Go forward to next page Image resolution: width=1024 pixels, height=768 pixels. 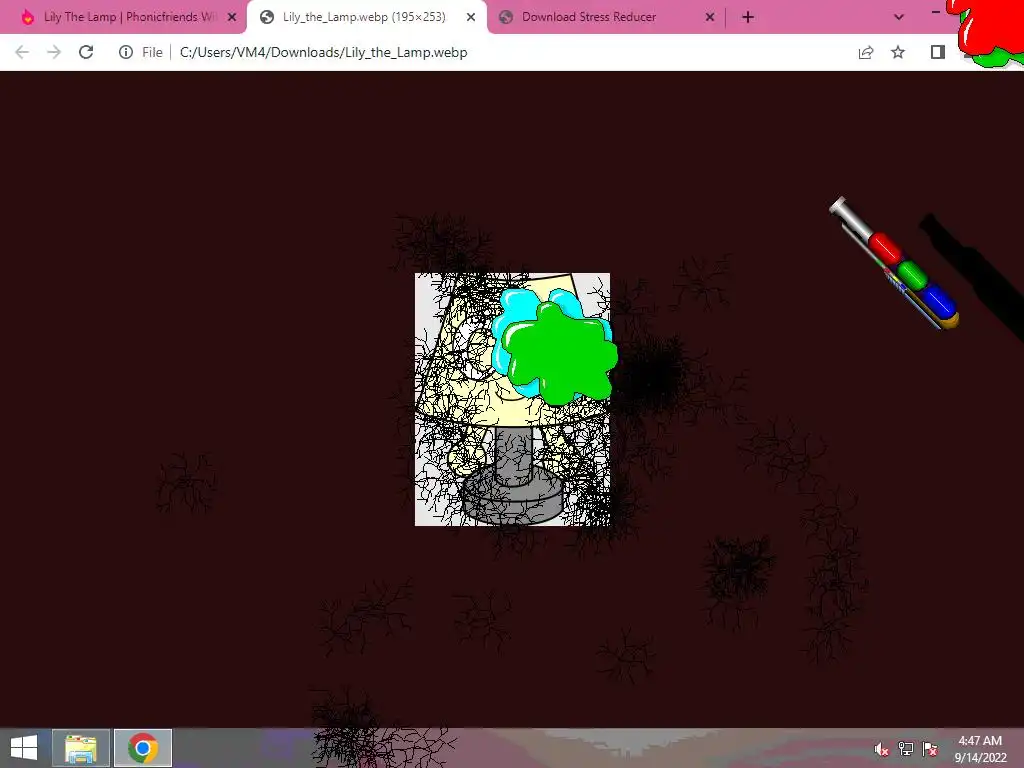tap(54, 52)
